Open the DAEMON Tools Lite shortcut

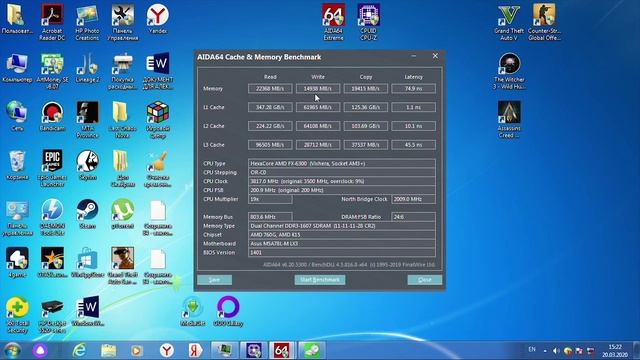[x=52, y=217]
